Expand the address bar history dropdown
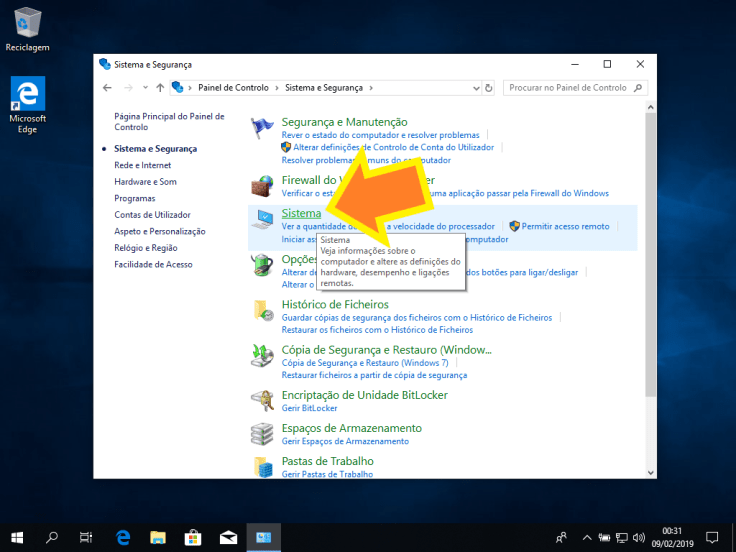 pos(474,88)
